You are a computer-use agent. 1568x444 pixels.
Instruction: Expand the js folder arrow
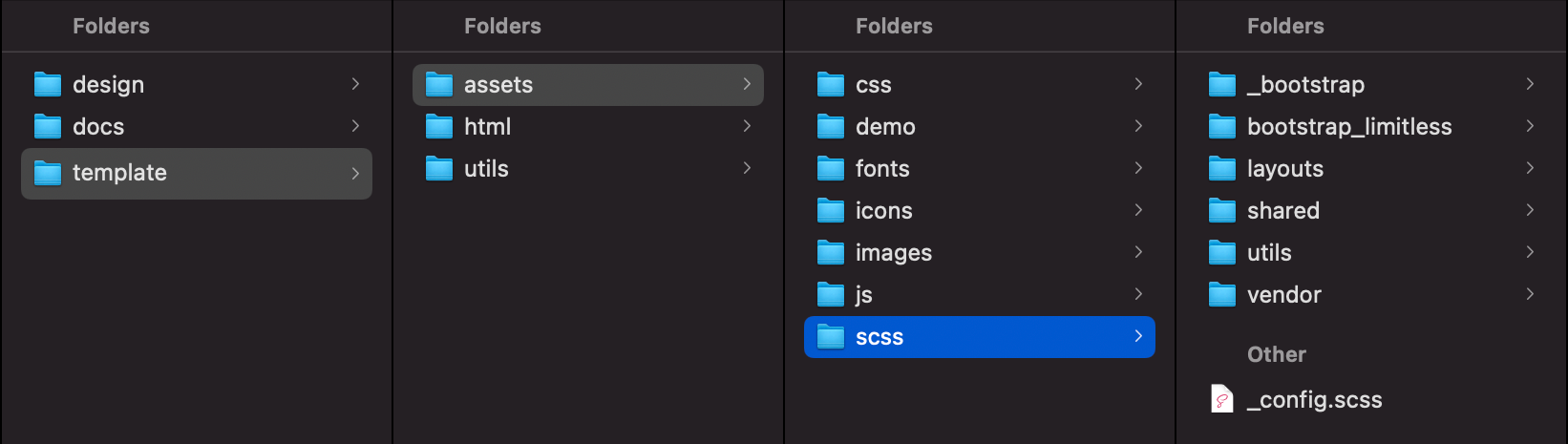(1138, 294)
